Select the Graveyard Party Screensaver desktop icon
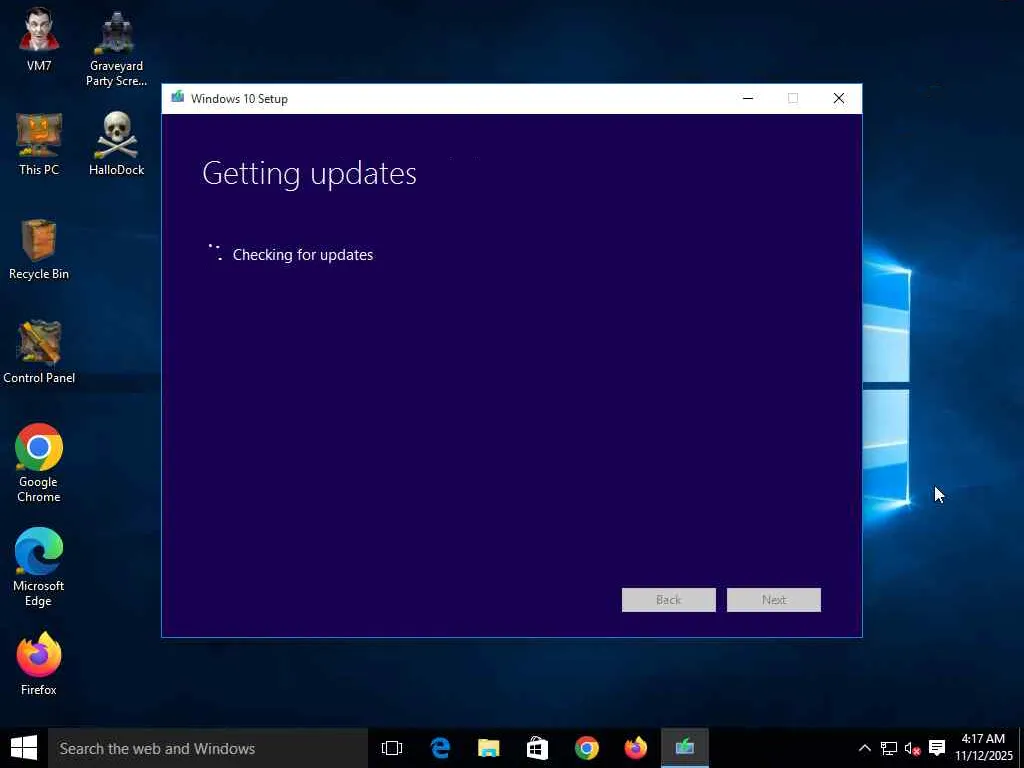Image resolution: width=1024 pixels, height=768 pixels. click(x=116, y=48)
